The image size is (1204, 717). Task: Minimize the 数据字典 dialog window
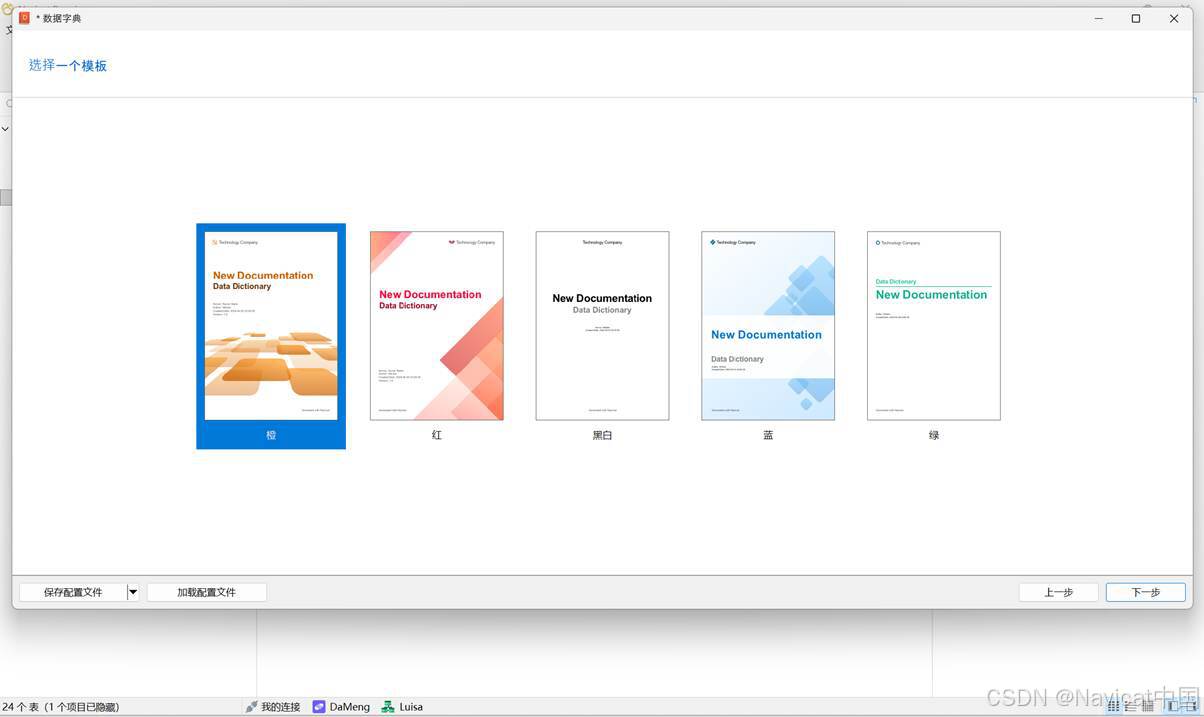[x=1098, y=18]
